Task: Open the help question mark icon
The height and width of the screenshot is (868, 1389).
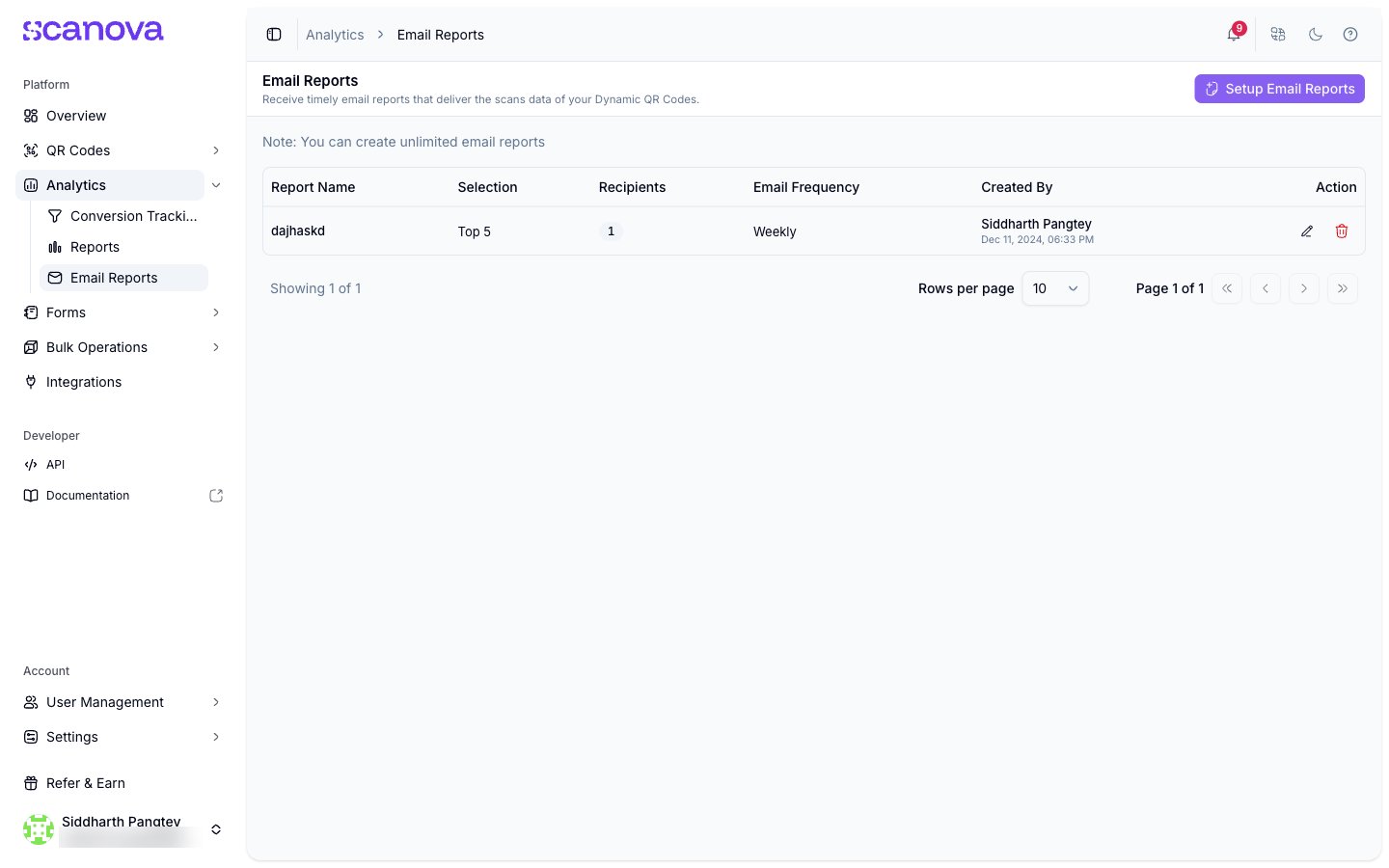Action: pyautogui.click(x=1350, y=35)
